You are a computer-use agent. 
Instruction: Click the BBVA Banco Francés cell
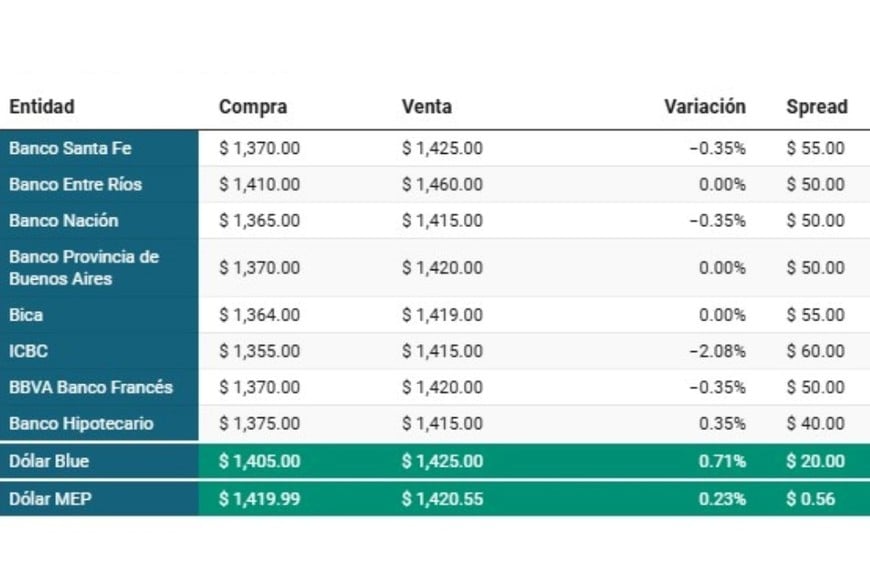tap(91, 387)
